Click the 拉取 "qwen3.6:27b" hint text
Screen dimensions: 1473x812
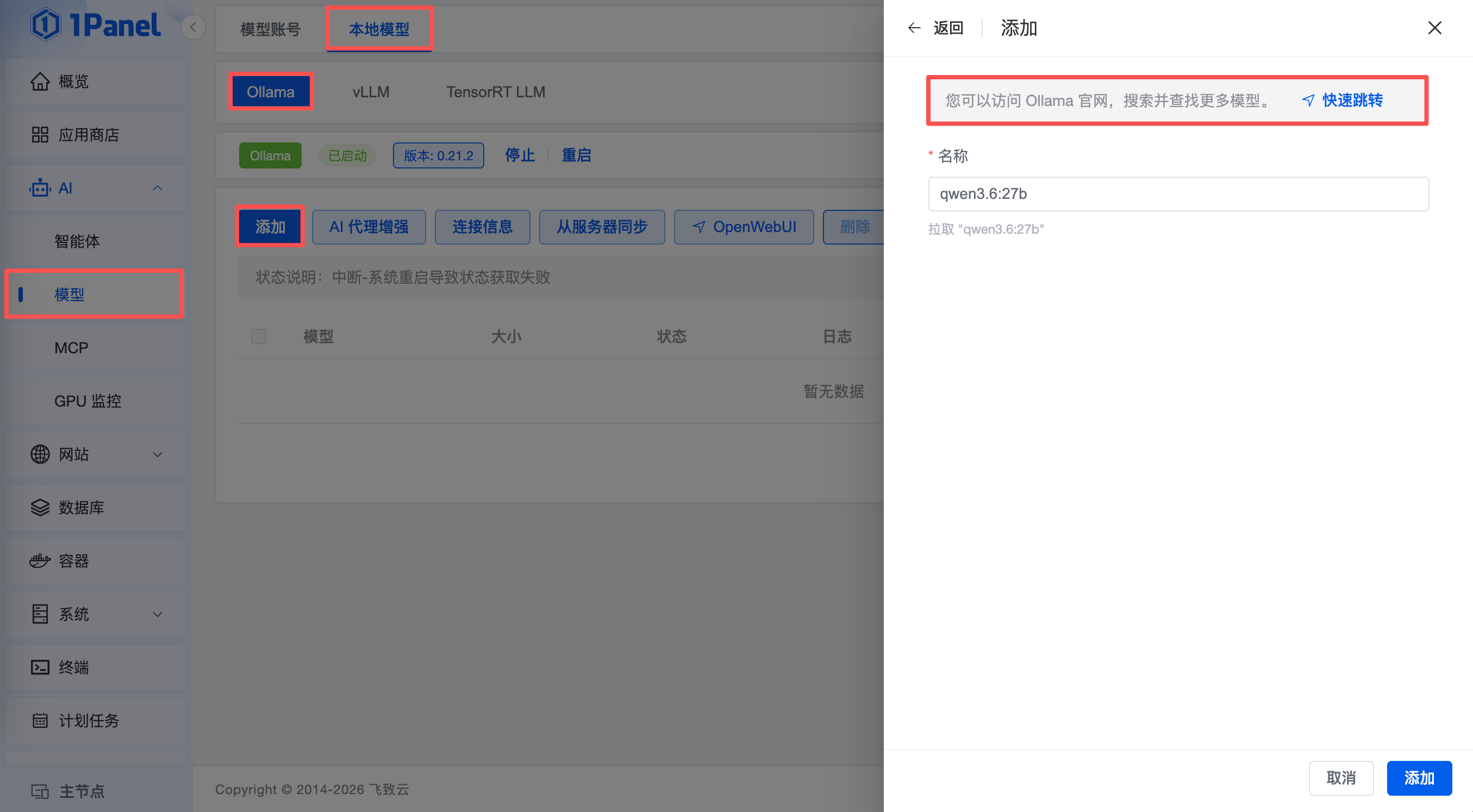[x=986, y=229]
